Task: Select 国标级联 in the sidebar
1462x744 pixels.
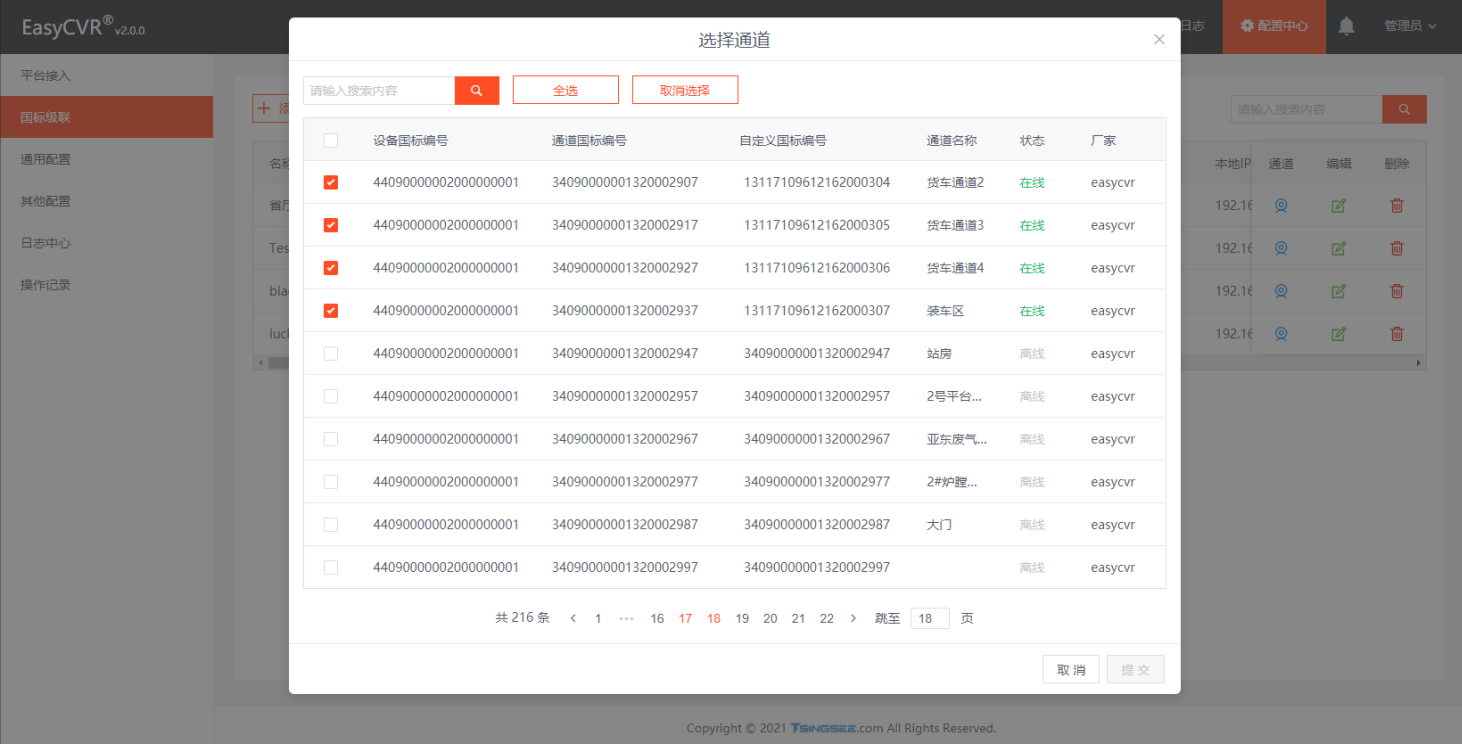Action: [106, 117]
